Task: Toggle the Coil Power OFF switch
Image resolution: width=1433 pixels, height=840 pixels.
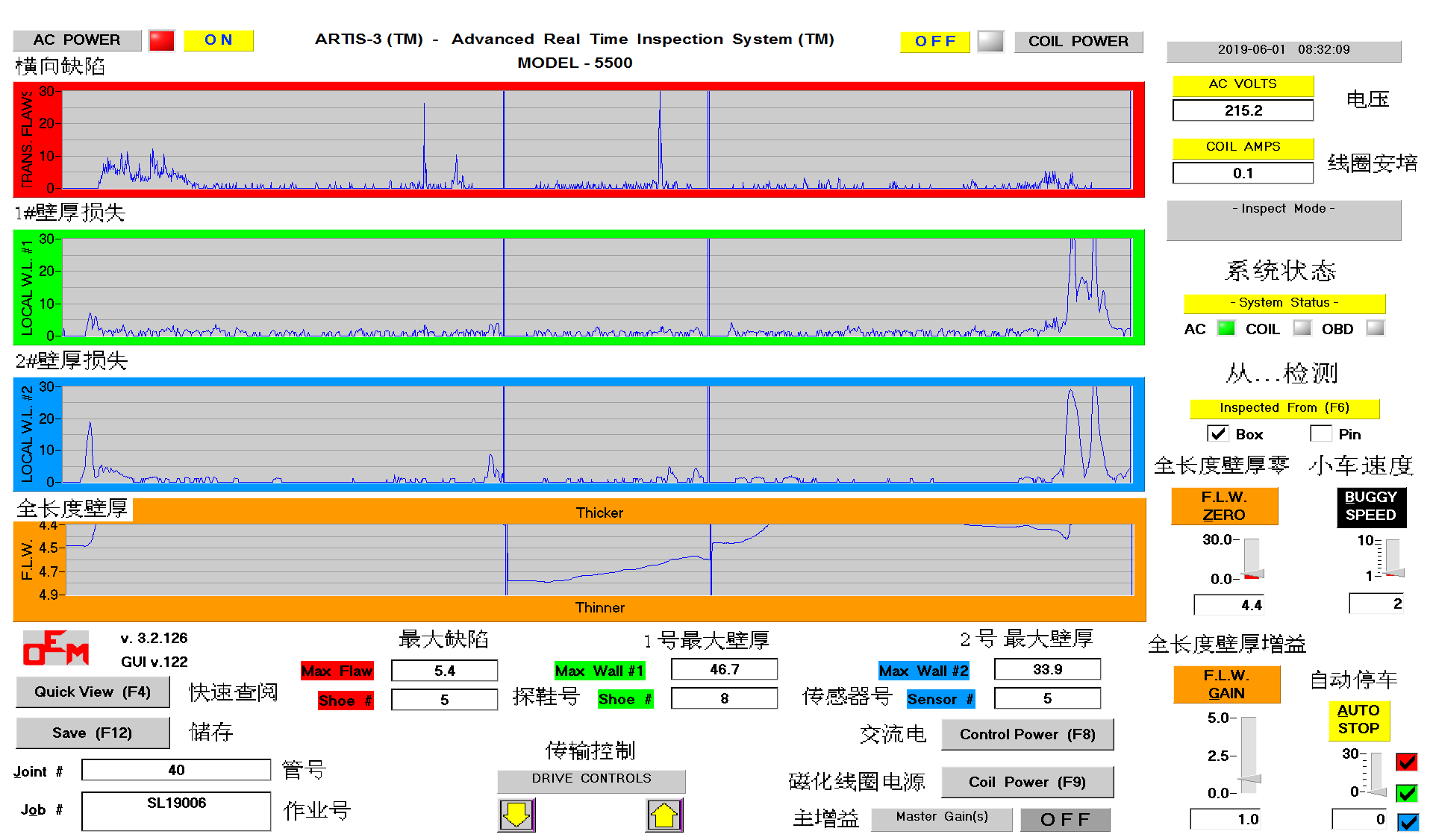Action: [935, 42]
